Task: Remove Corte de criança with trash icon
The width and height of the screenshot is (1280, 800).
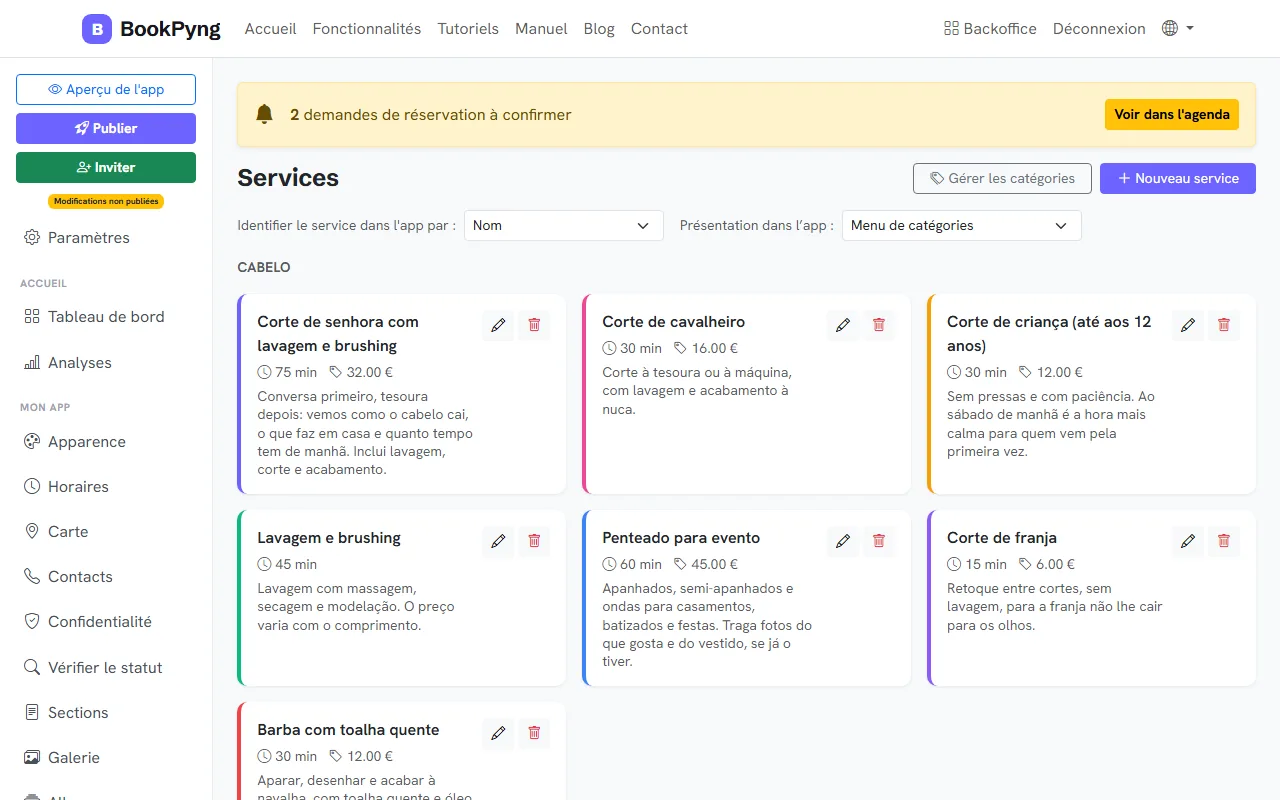Action: 1224,325
